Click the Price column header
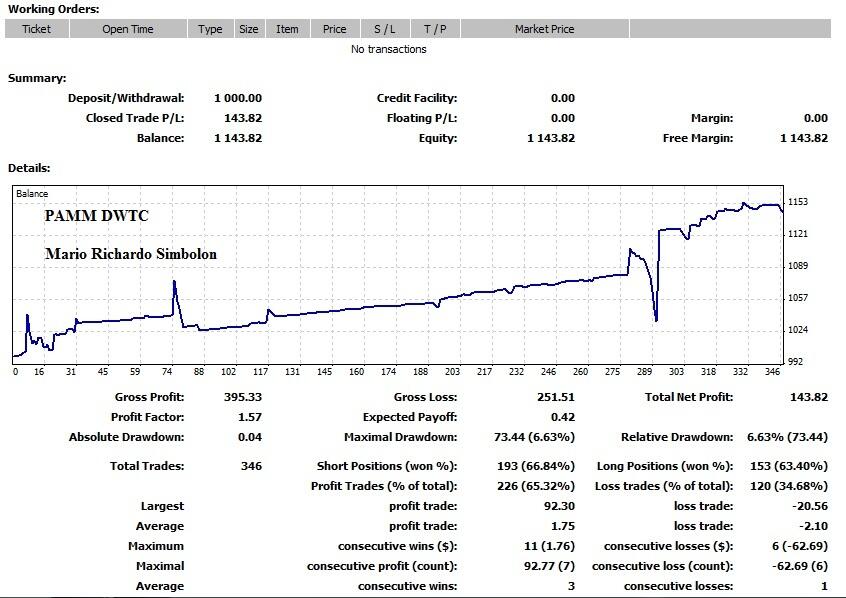 [335, 29]
